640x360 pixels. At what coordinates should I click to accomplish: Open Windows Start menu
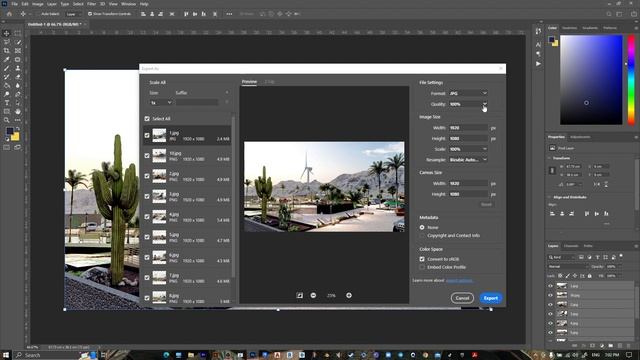pos(6,355)
